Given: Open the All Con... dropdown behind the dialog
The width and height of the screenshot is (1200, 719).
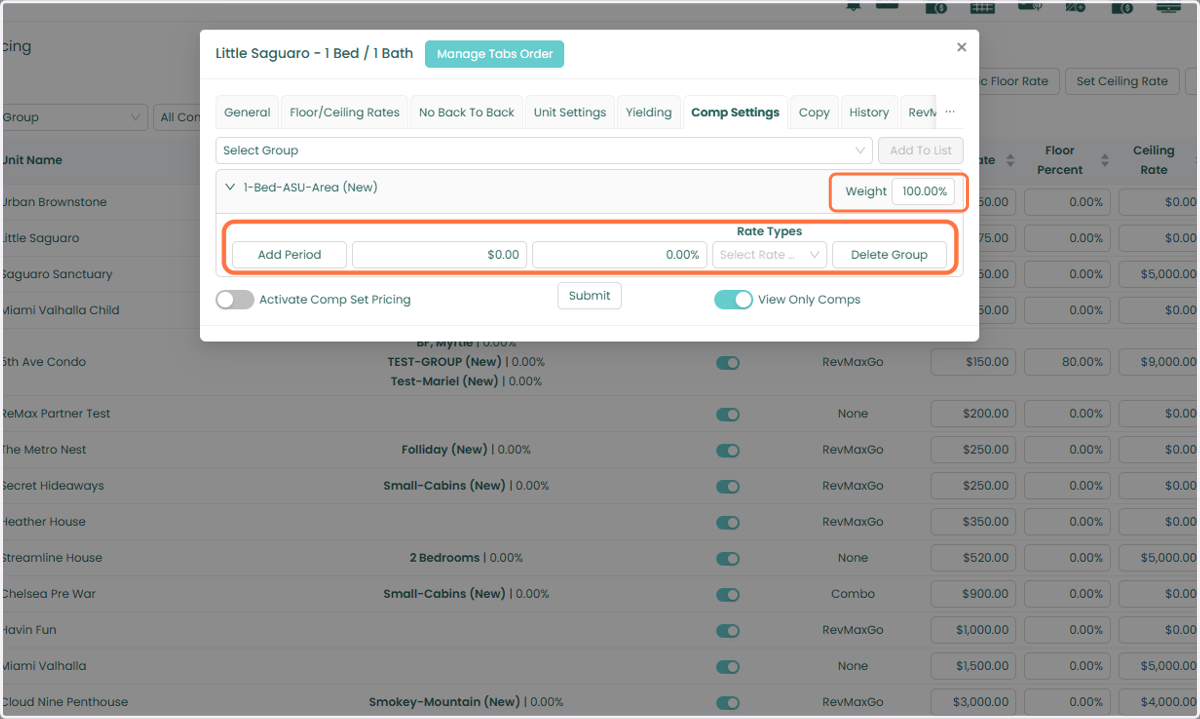Looking at the screenshot, I should coord(178,117).
